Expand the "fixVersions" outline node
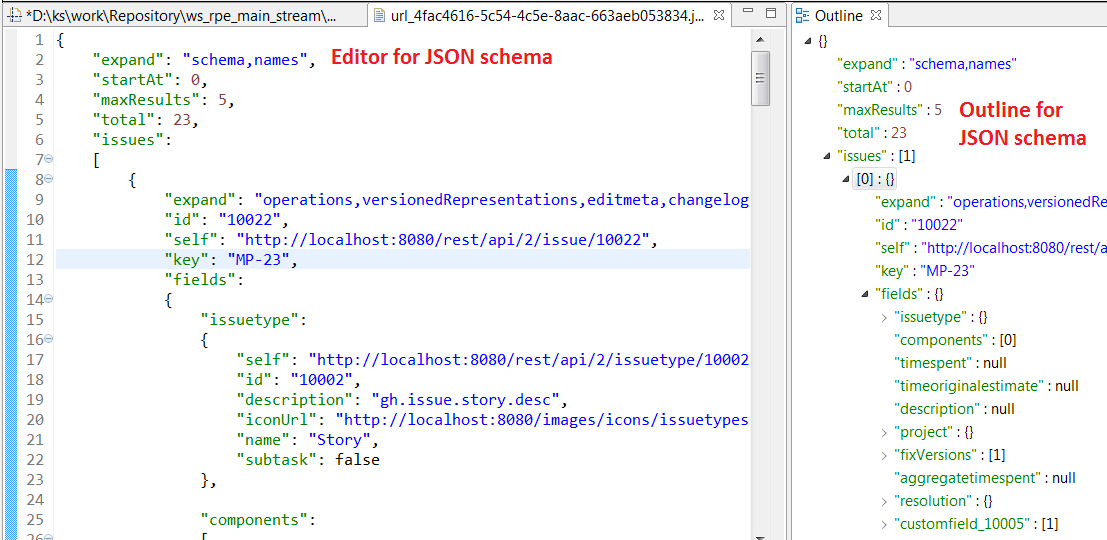The height and width of the screenshot is (540, 1107). pos(884,455)
